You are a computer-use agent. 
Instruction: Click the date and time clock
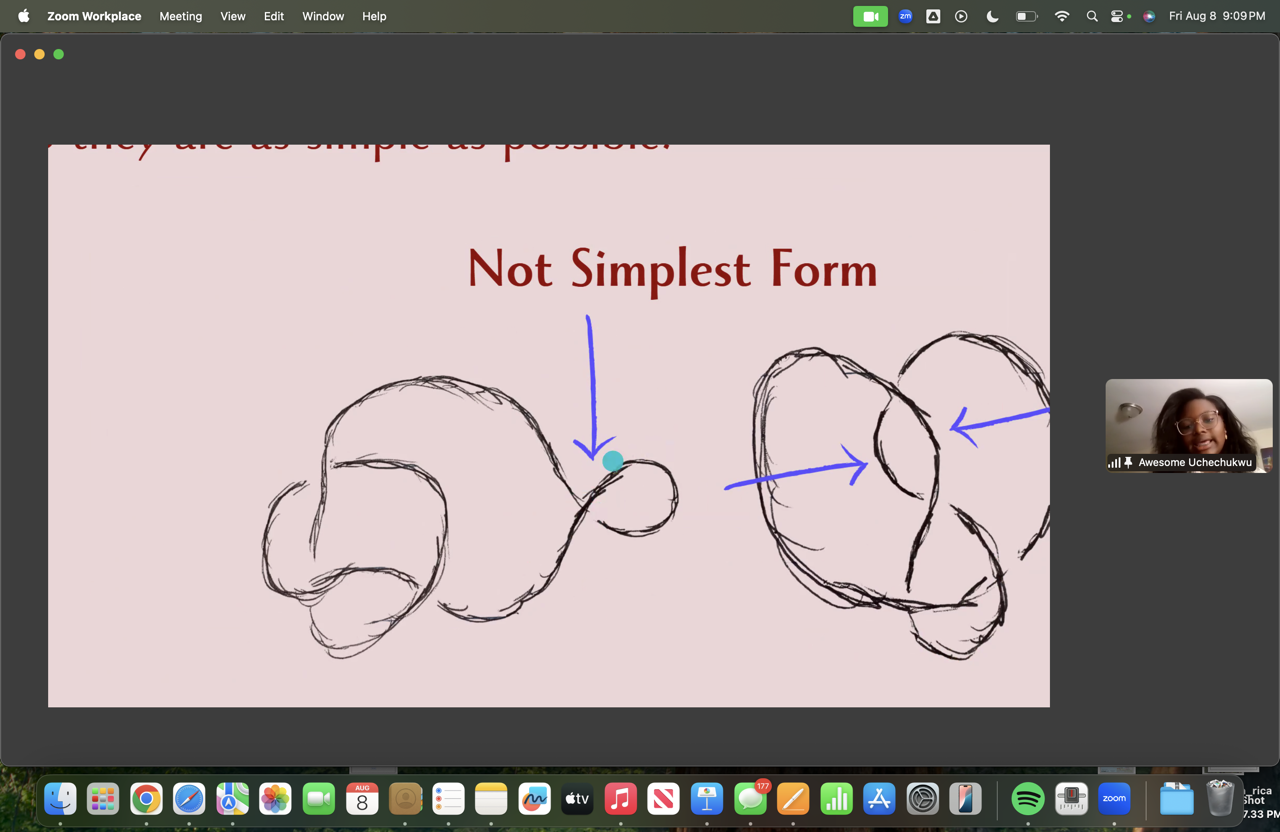tap(1217, 16)
